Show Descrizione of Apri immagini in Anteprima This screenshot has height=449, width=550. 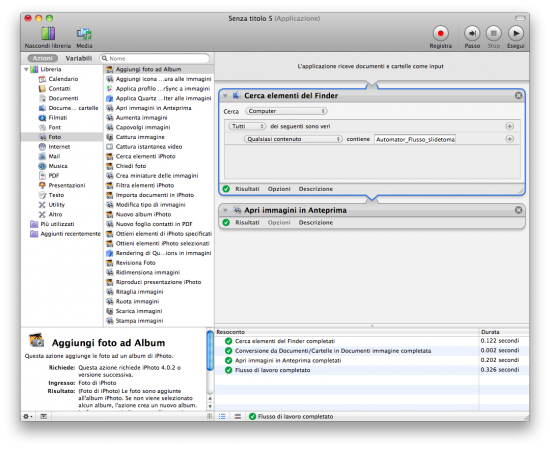click(x=316, y=223)
